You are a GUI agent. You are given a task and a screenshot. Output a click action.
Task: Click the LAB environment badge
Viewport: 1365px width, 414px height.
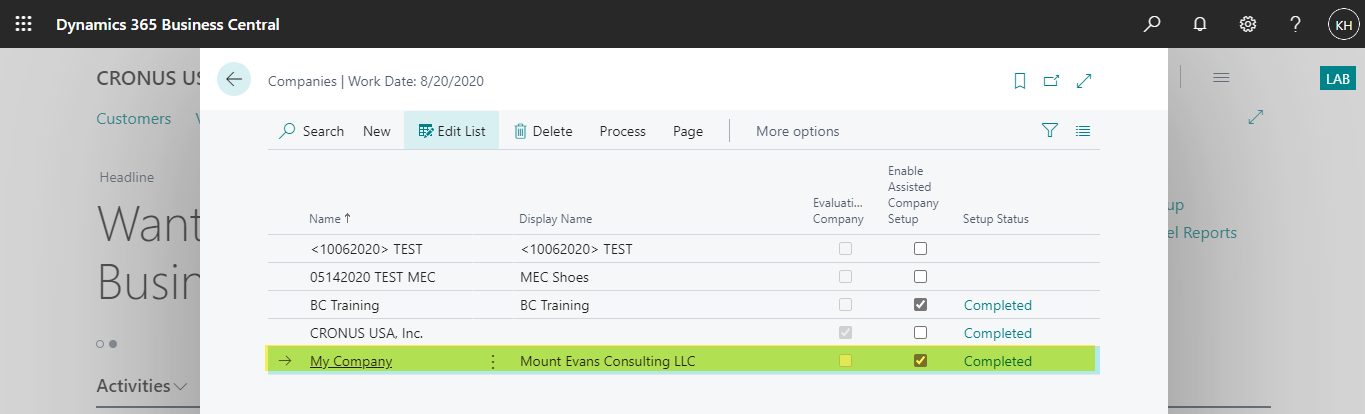(x=1338, y=78)
